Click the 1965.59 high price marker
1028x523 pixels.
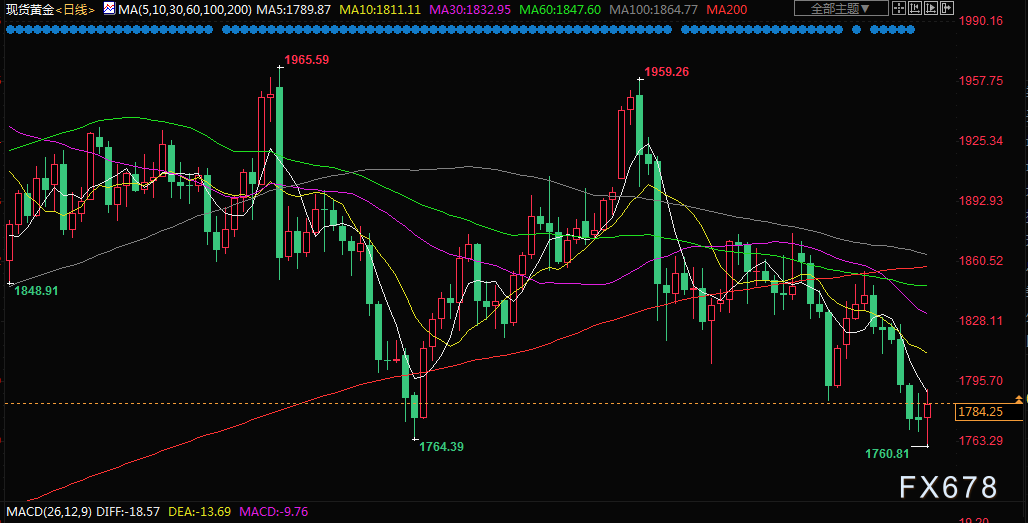(x=306, y=60)
